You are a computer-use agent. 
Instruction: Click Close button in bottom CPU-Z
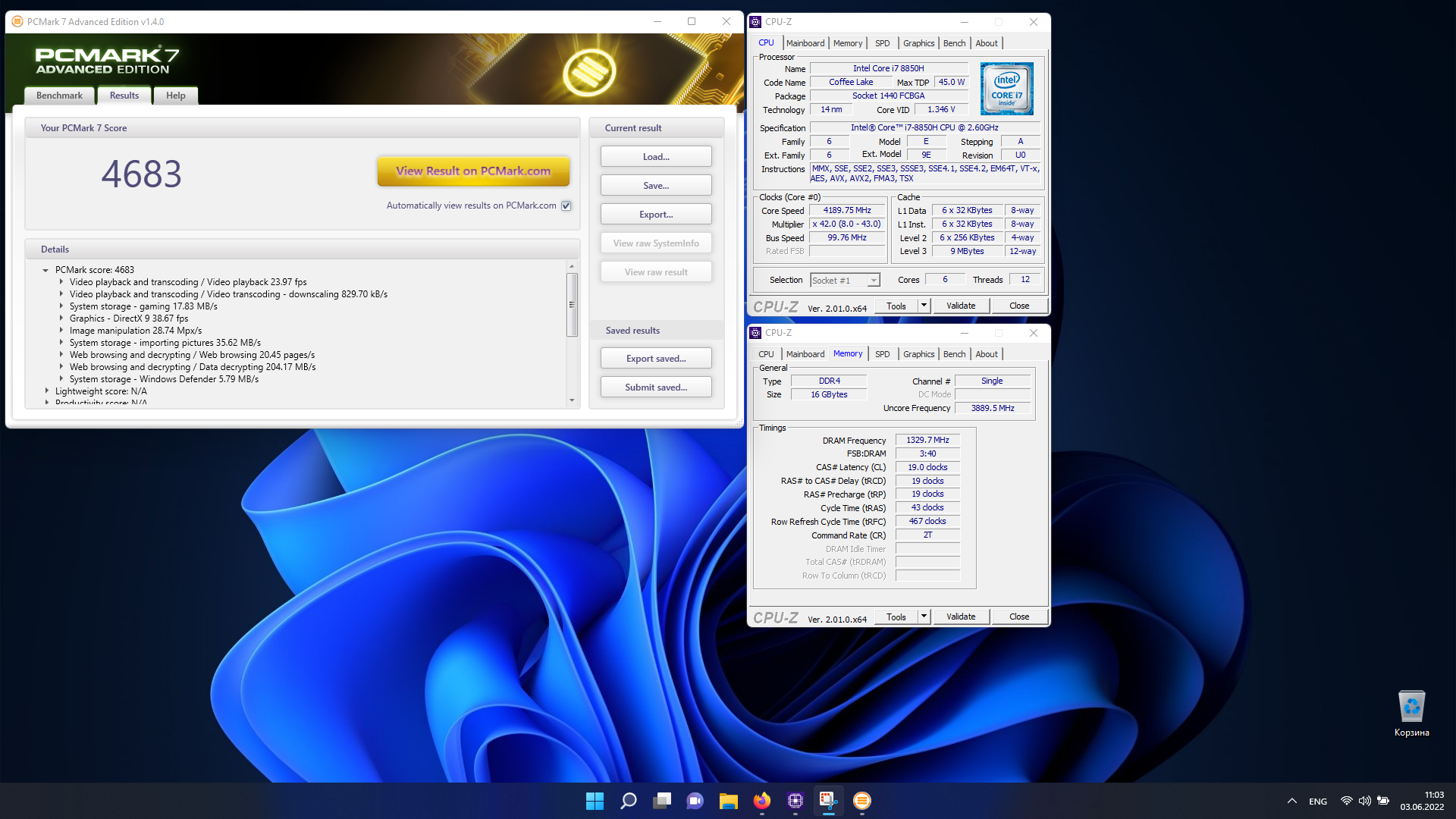(1019, 617)
